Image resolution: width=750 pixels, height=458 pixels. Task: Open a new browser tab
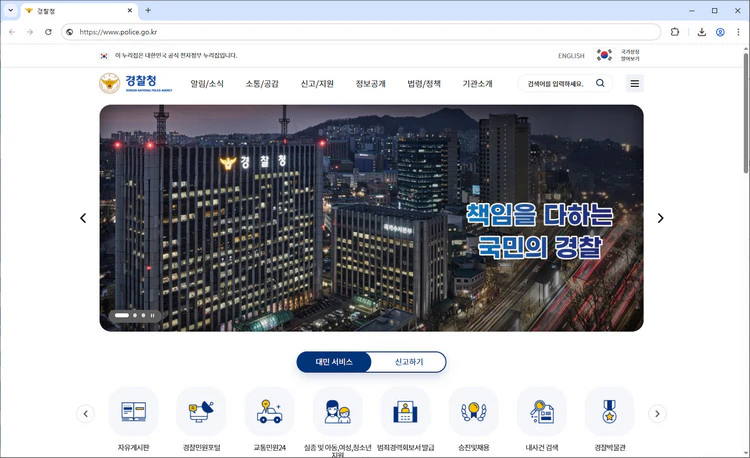coord(148,10)
